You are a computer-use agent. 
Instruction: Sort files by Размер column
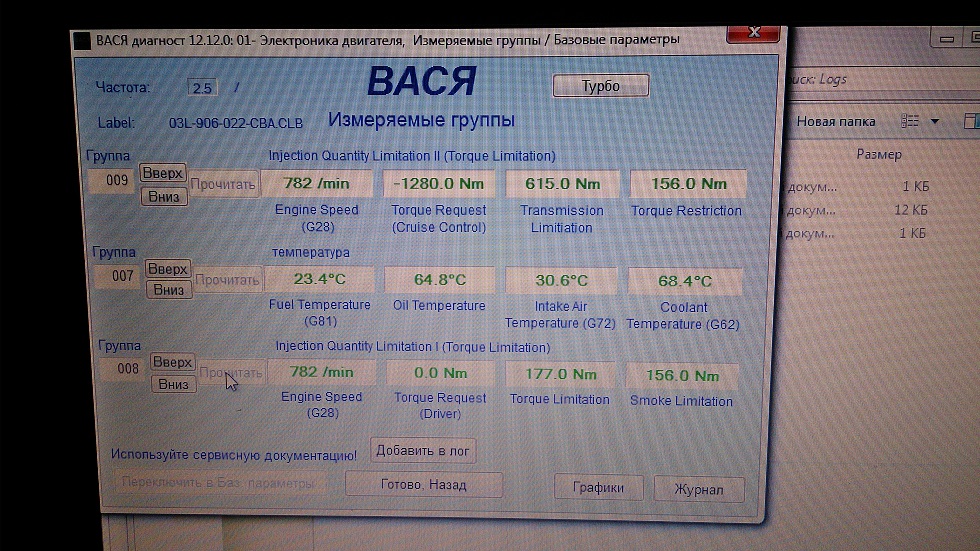pyautogui.click(x=879, y=155)
